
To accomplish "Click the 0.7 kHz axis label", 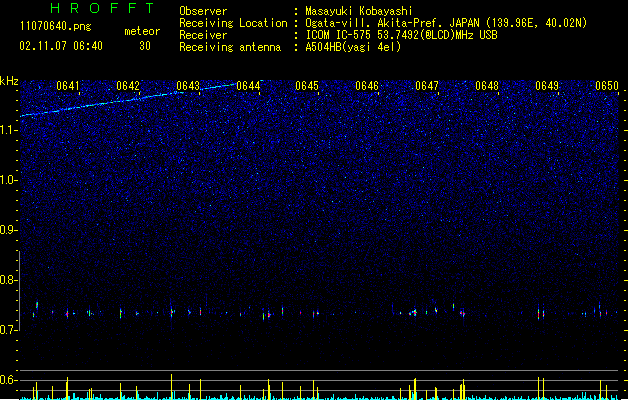I will [8, 330].
